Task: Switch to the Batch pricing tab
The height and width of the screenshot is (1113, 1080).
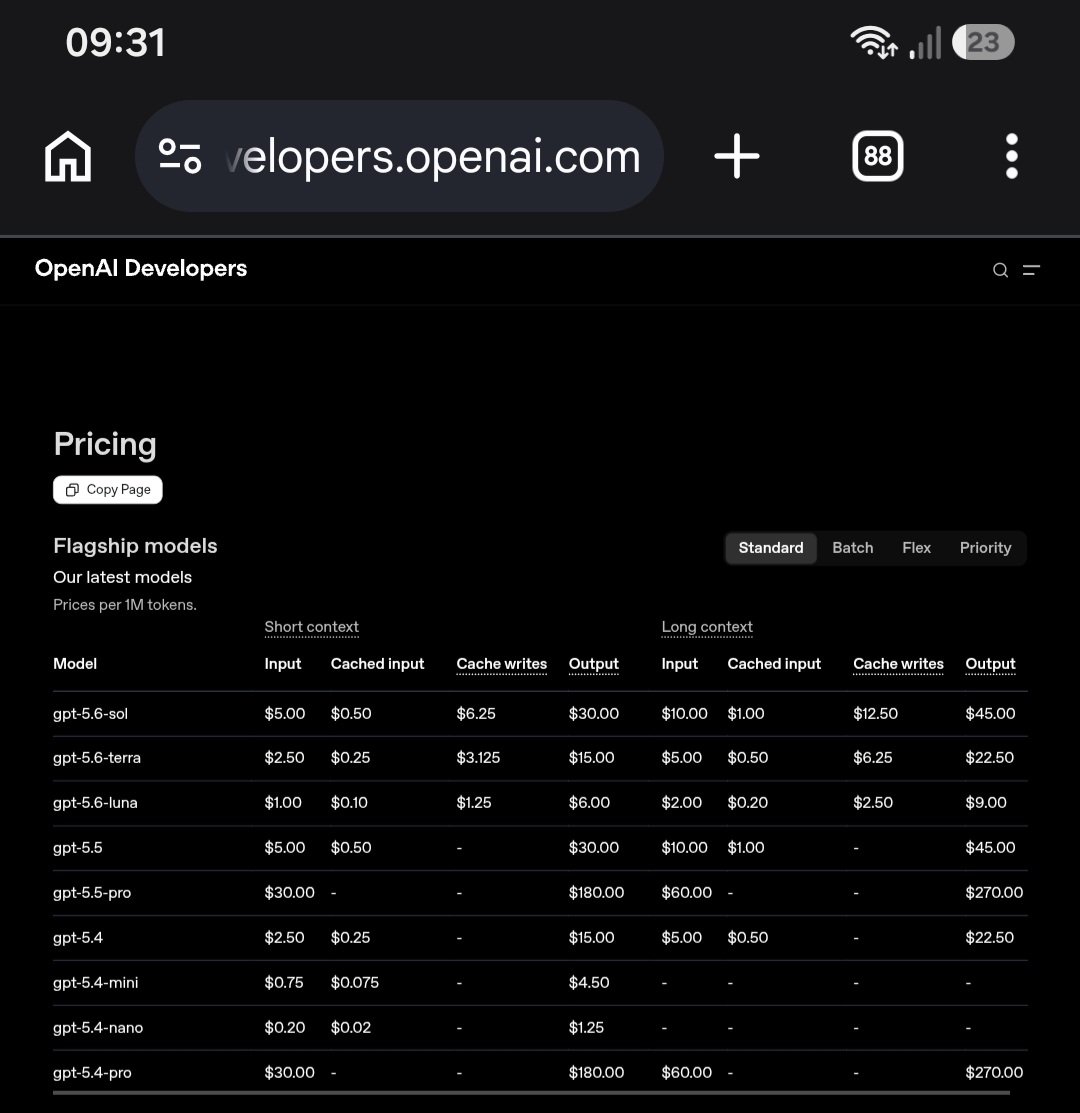Action: click(x=852, y=548)
